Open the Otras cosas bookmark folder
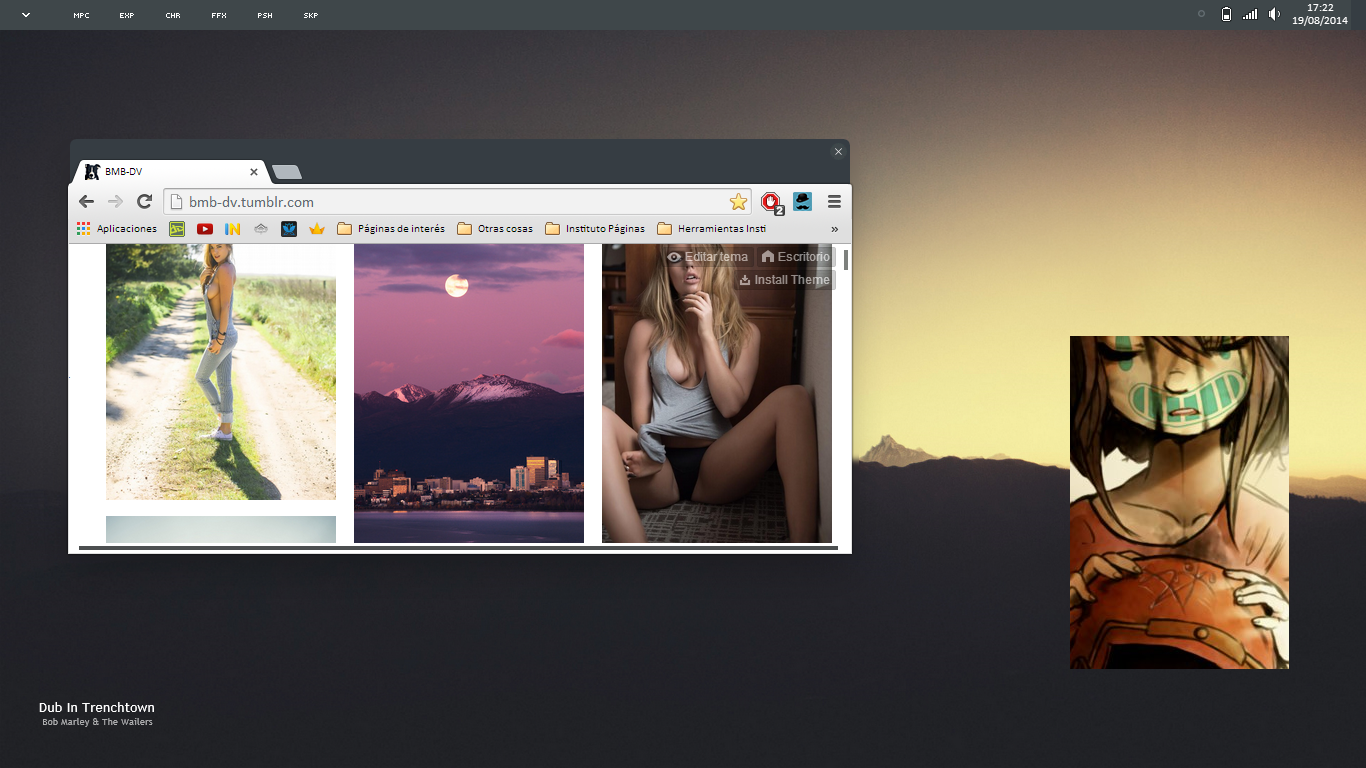Viewport: 1366px width, 768px height. click(495, 229)
